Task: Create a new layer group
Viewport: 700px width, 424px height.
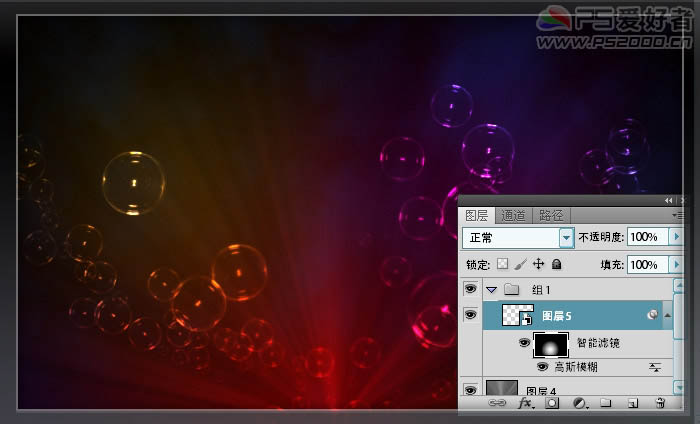Action: (x=605, y=404)
